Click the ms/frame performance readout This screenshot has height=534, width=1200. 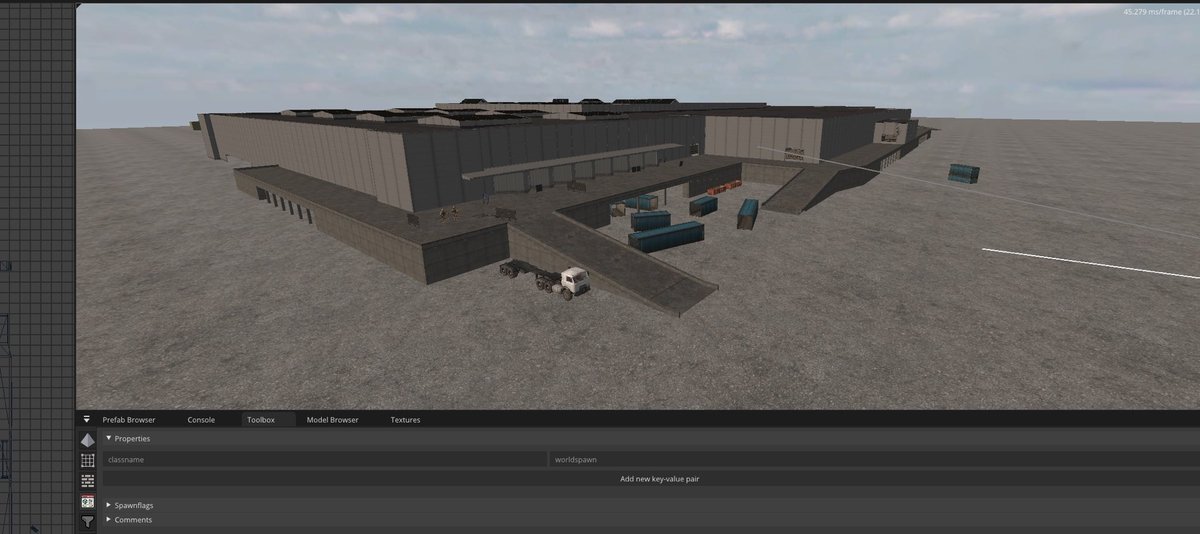[1160, 12]
